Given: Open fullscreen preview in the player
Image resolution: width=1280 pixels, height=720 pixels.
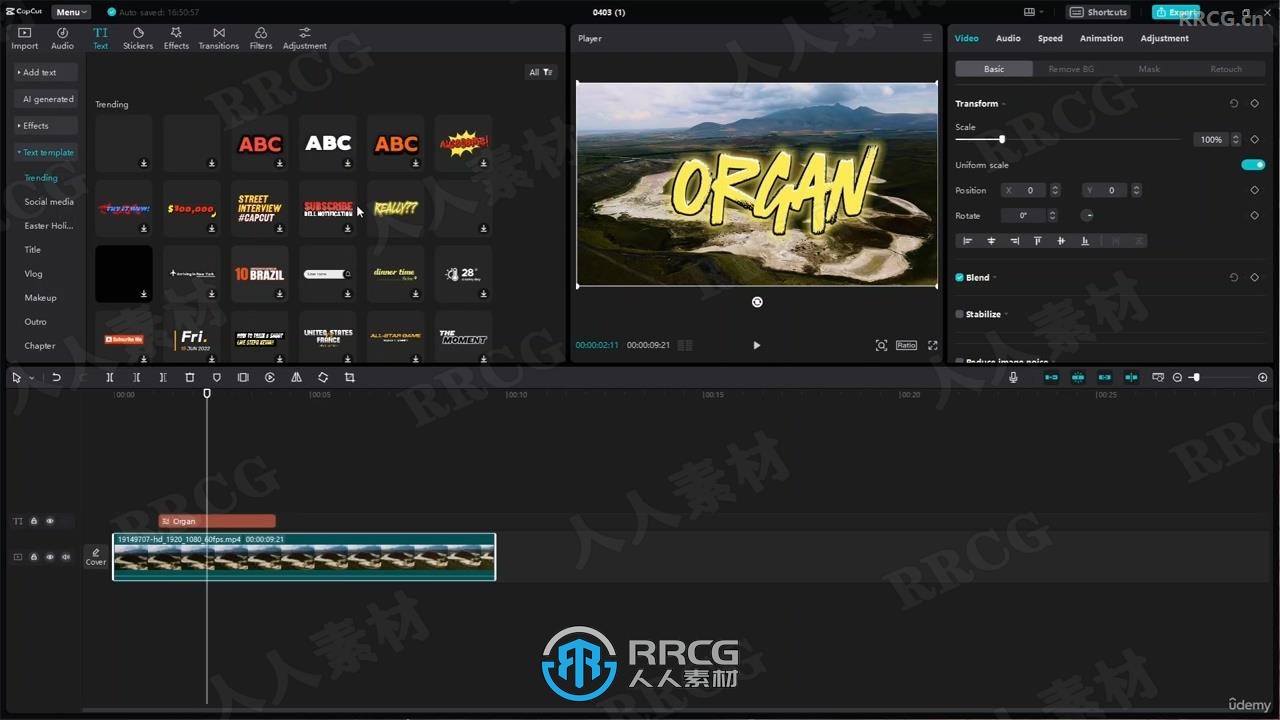Looking at the screenshot, I should (x=932, y=345).
